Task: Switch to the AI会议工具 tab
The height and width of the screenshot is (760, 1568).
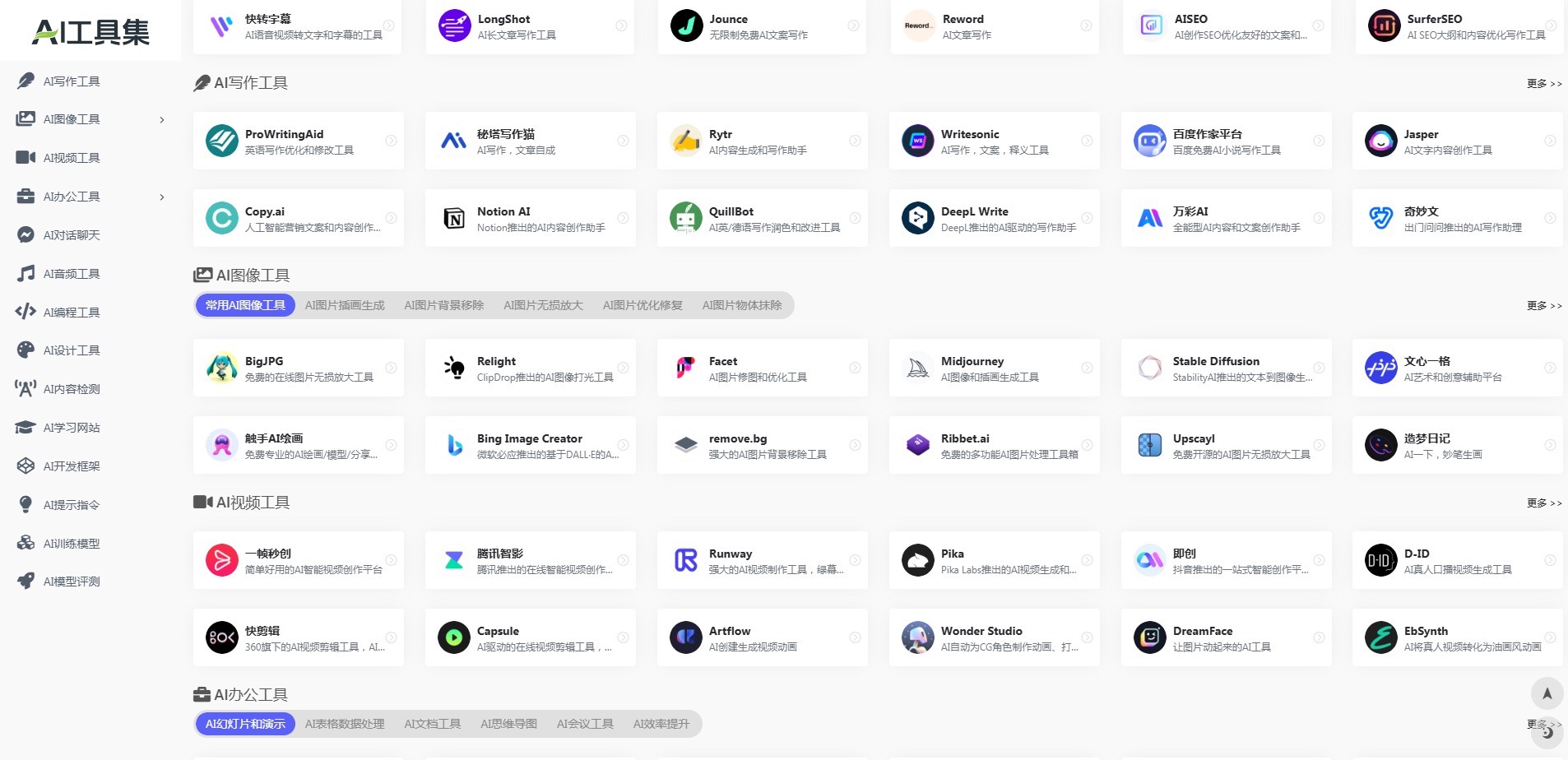Action: (x=585, y=724)
